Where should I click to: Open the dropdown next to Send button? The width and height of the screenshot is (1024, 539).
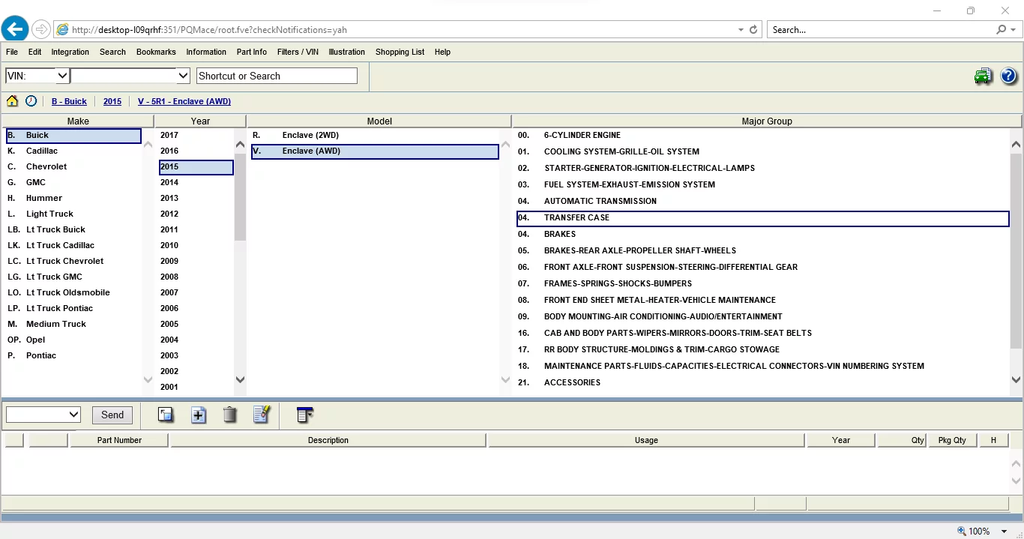(x=43, y=415)
